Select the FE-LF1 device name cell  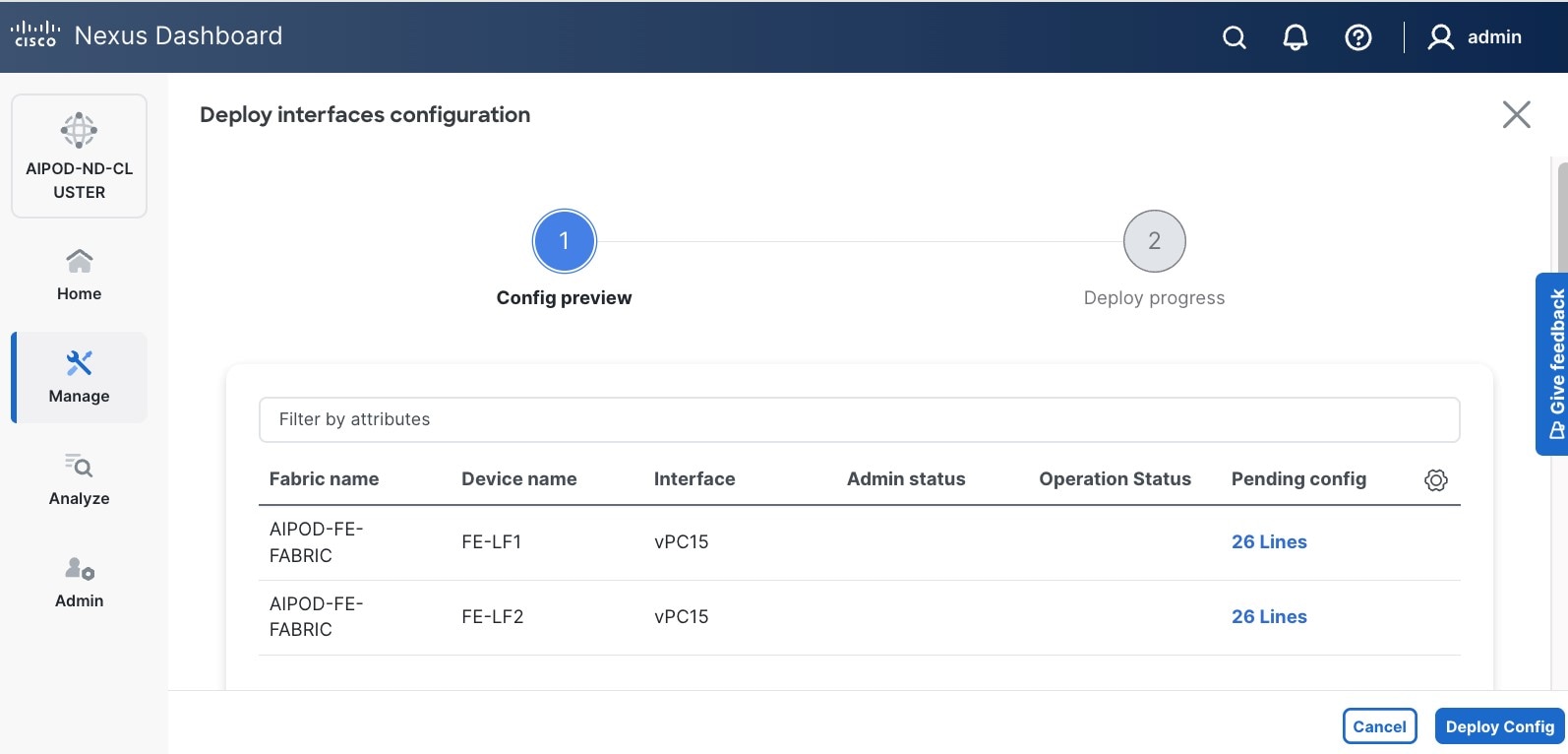pos(491,542)
